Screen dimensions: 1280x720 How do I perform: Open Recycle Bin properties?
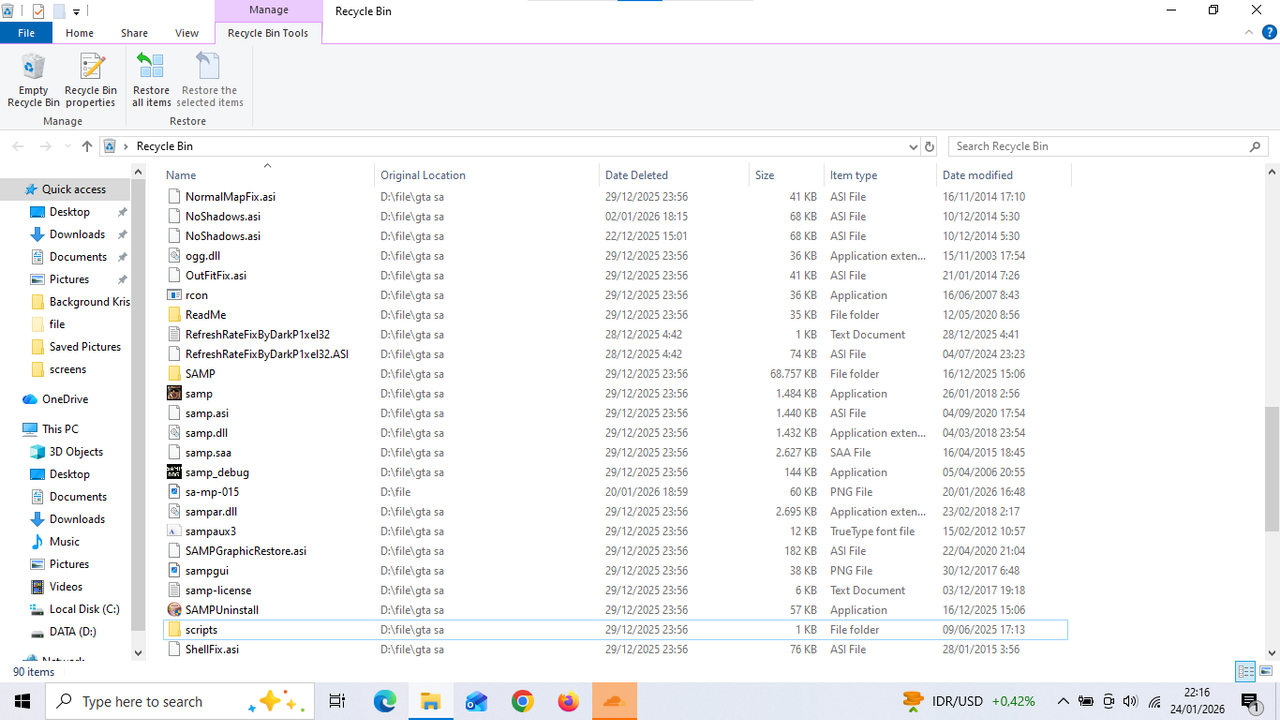91,80
